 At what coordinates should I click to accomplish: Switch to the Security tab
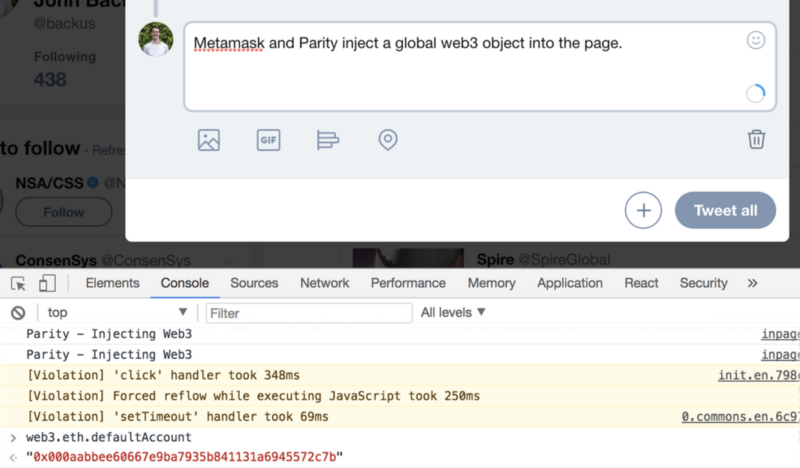703,283
